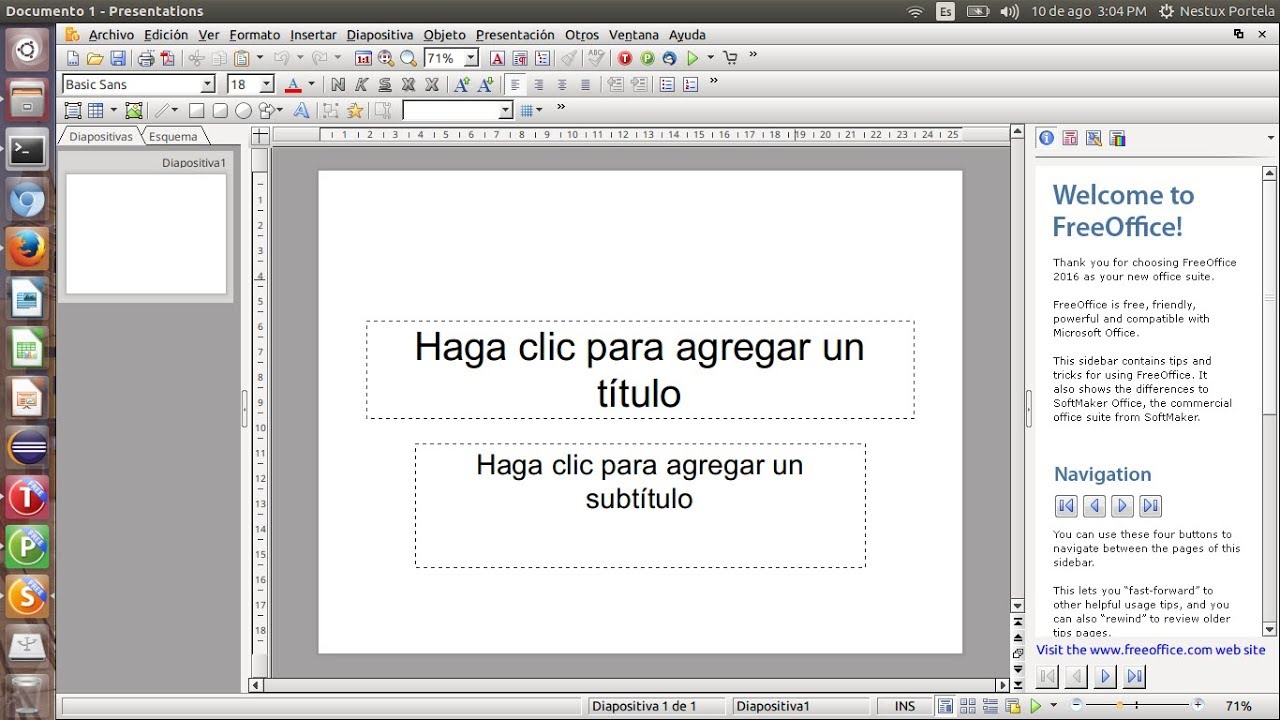This screenshot has height=720, width=1280.
Task: Increase font size with A up-arrow icon
Action: (461, 84)
